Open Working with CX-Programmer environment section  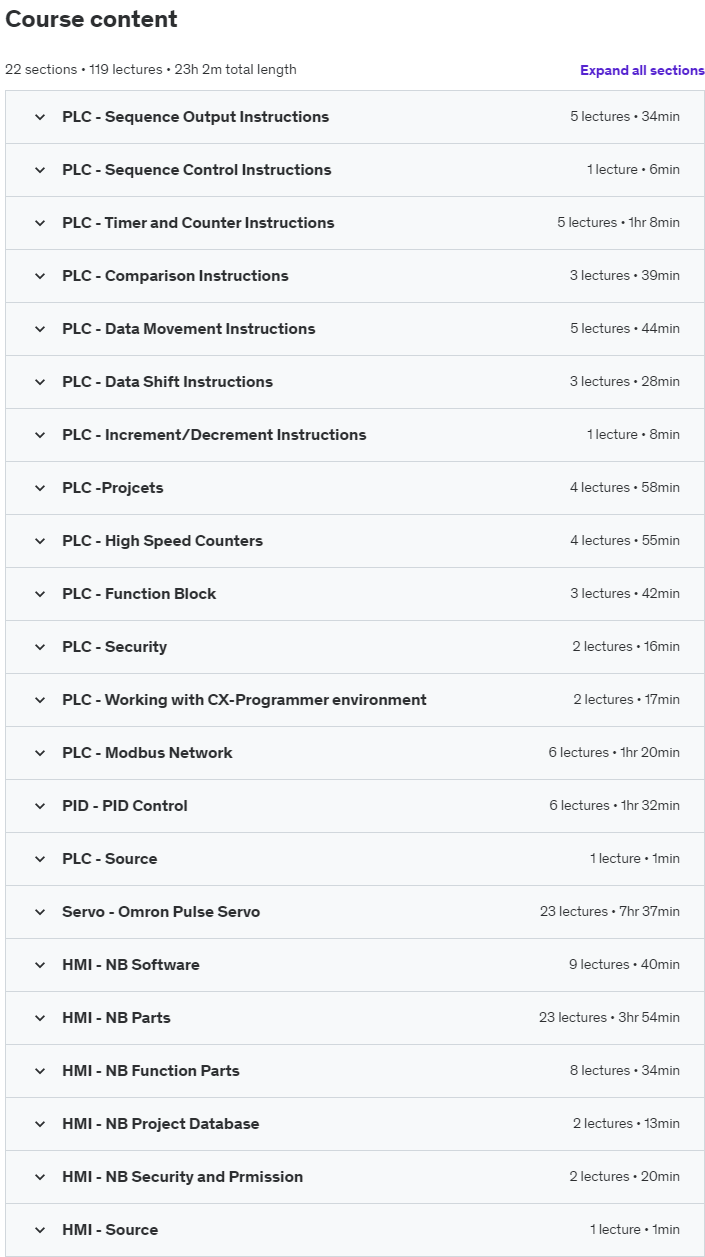(x=244, y=700)
